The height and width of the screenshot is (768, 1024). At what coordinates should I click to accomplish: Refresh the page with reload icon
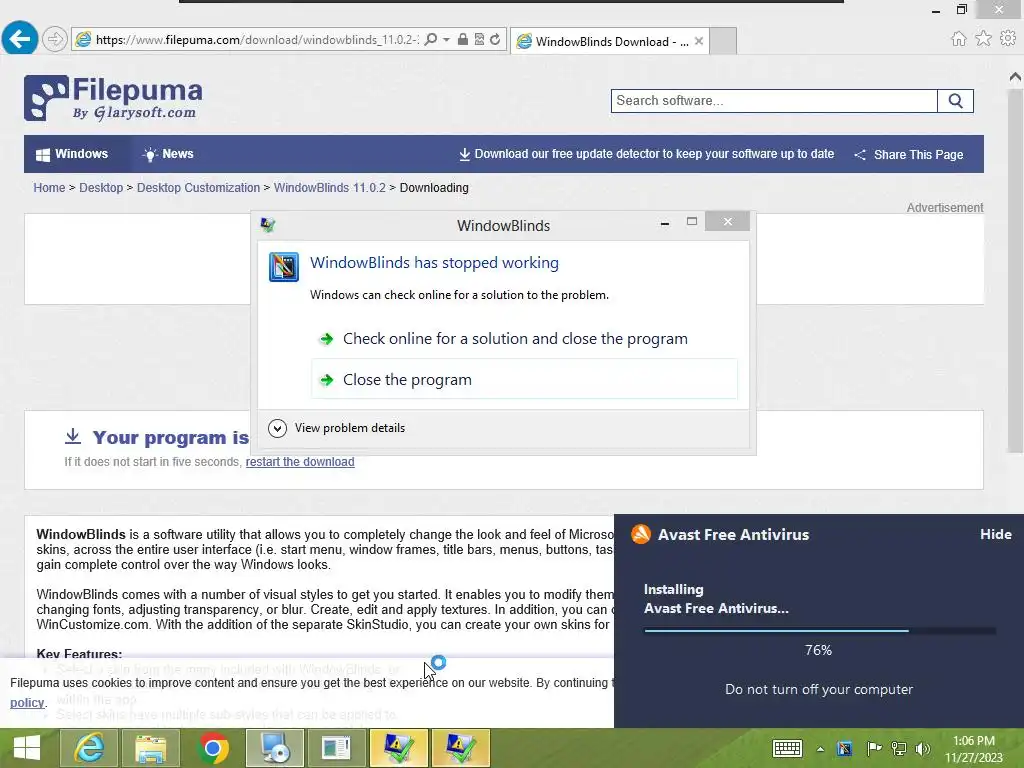pos(495,40)
